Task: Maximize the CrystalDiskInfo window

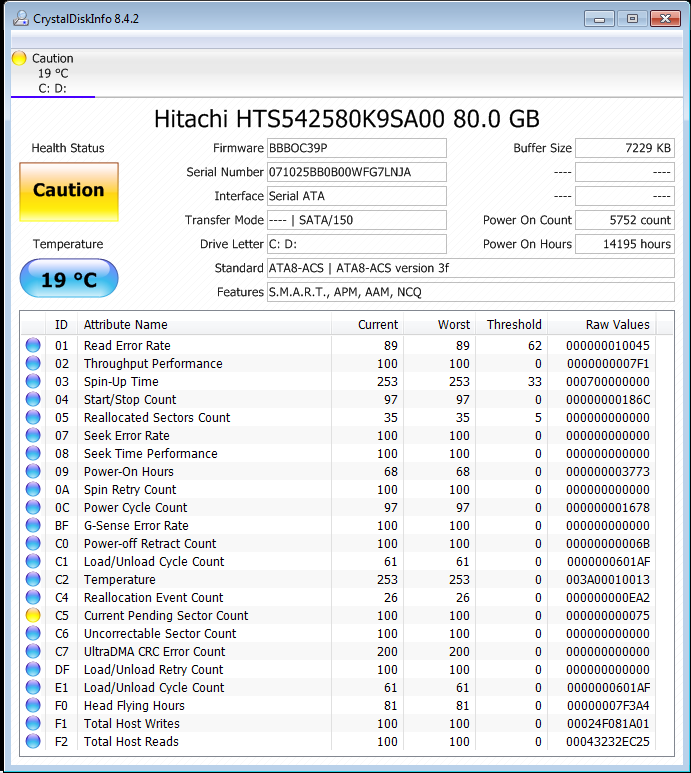Action: tap(632, 19)
